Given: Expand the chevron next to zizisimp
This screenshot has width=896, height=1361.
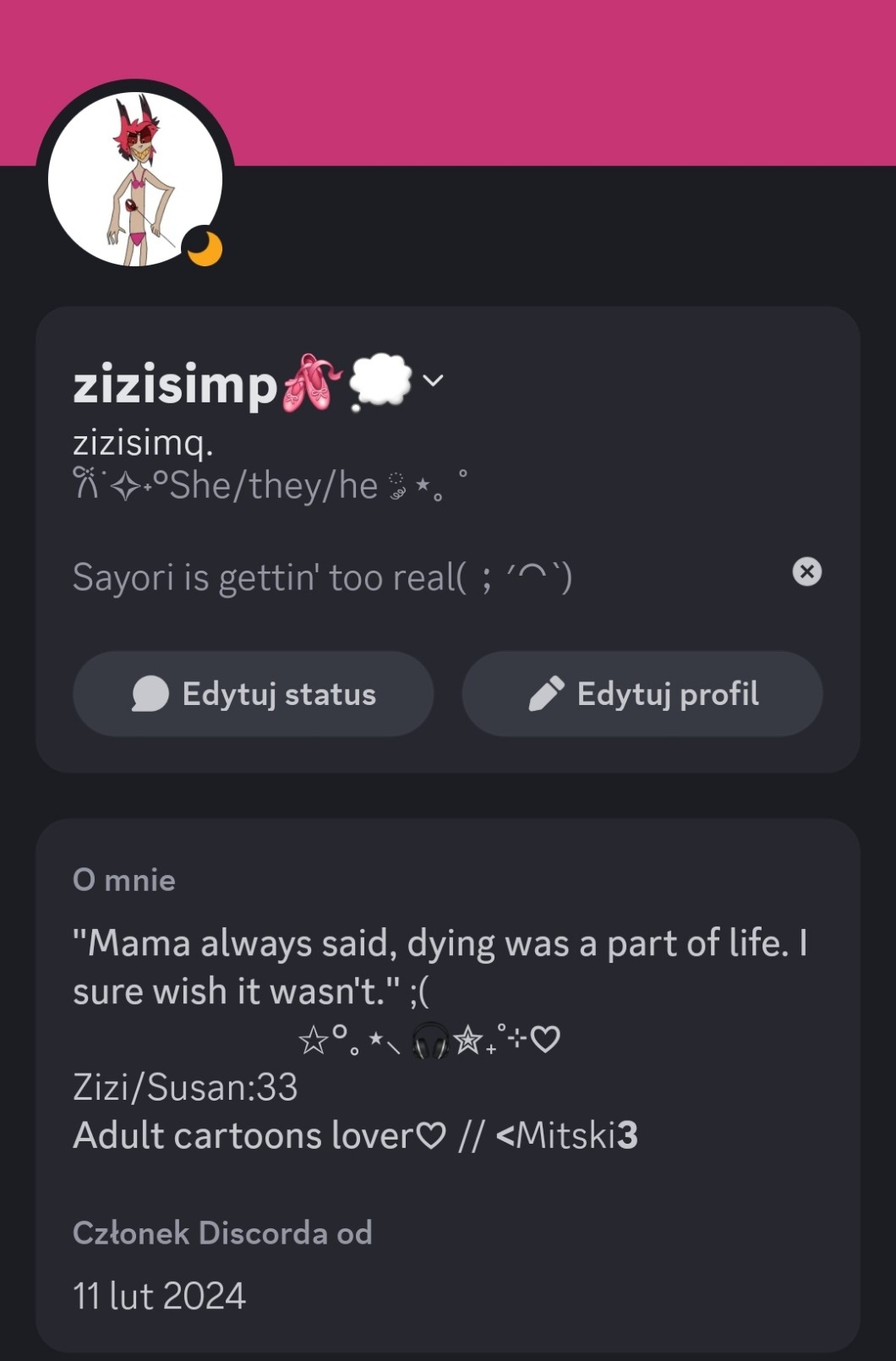Looking at the screenshot, I should [x=433, y=380].
